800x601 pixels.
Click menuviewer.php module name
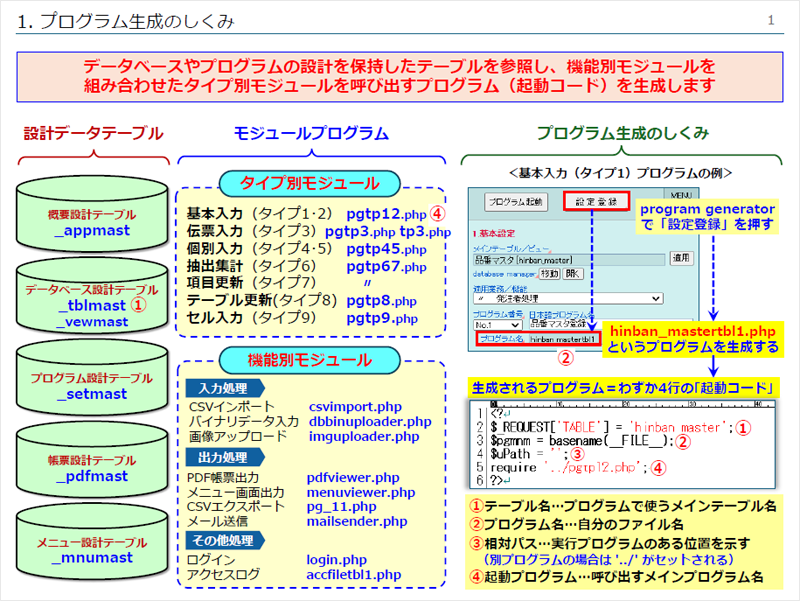point(361,492)
